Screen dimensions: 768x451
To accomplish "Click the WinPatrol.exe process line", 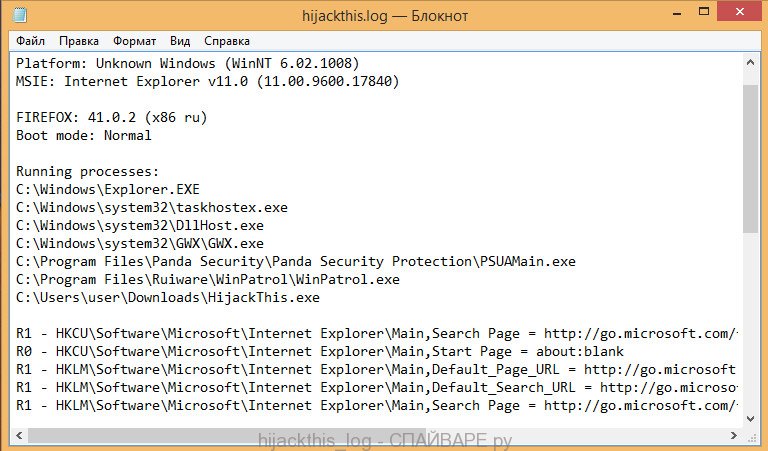I will click(x=208, y=280).
